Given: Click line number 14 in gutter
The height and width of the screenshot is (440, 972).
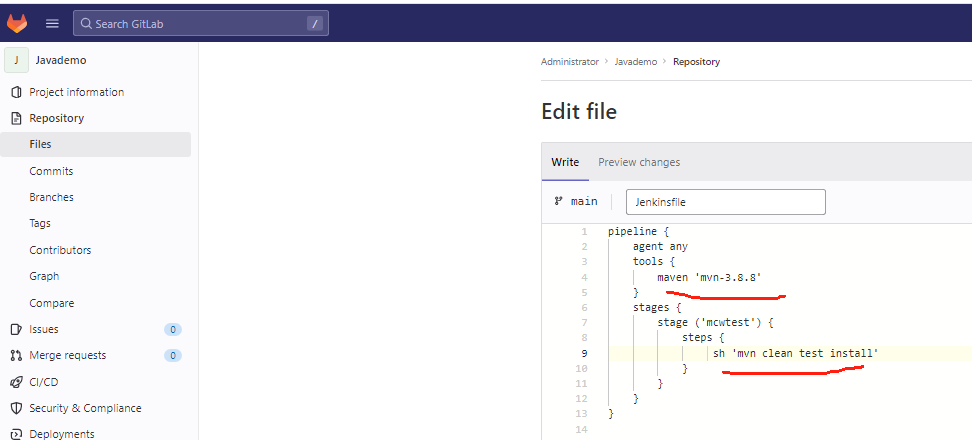Looking at the screenshot, I should [x=581, y=429].
